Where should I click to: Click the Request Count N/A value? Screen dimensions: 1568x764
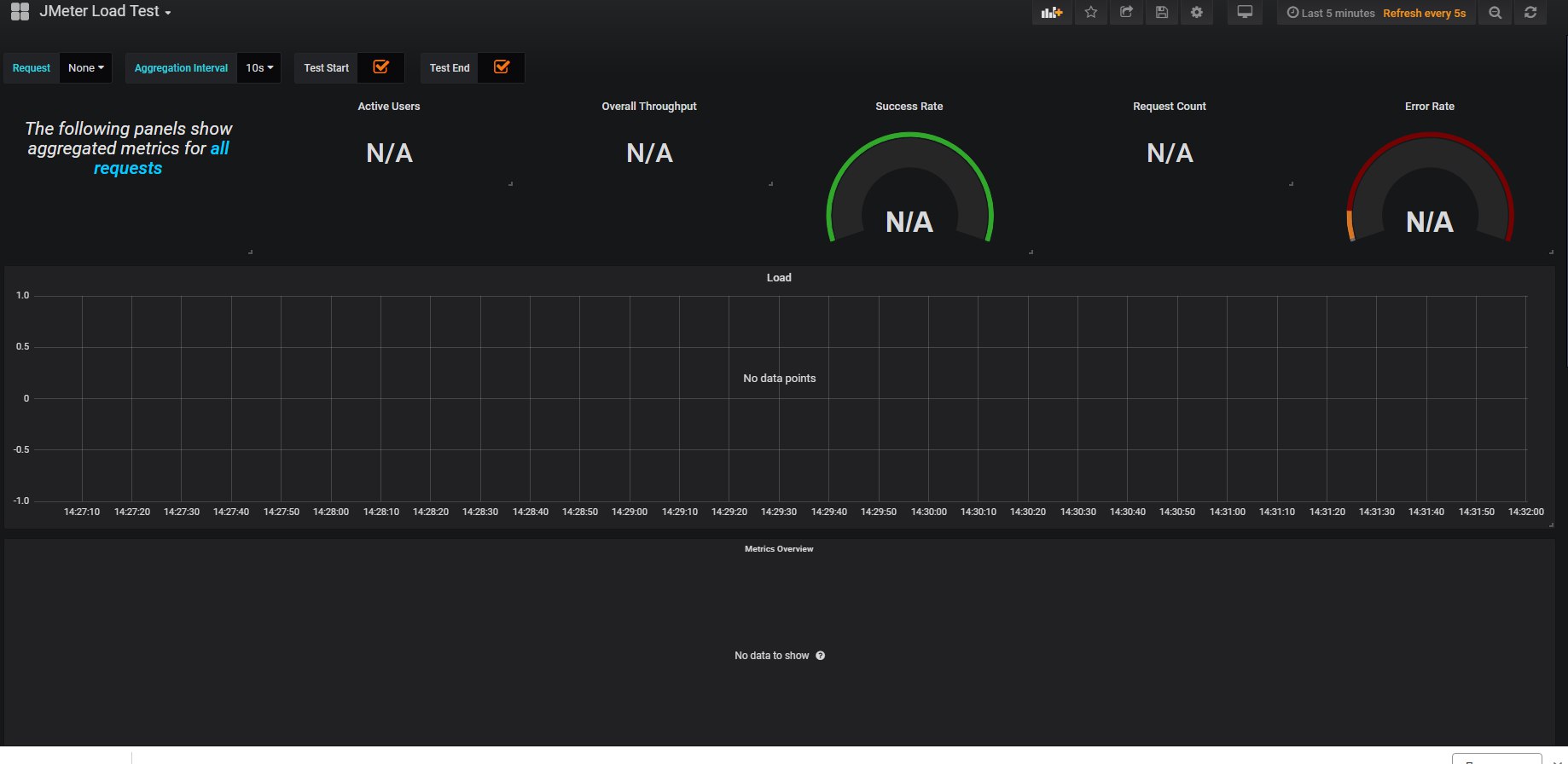1170,153
